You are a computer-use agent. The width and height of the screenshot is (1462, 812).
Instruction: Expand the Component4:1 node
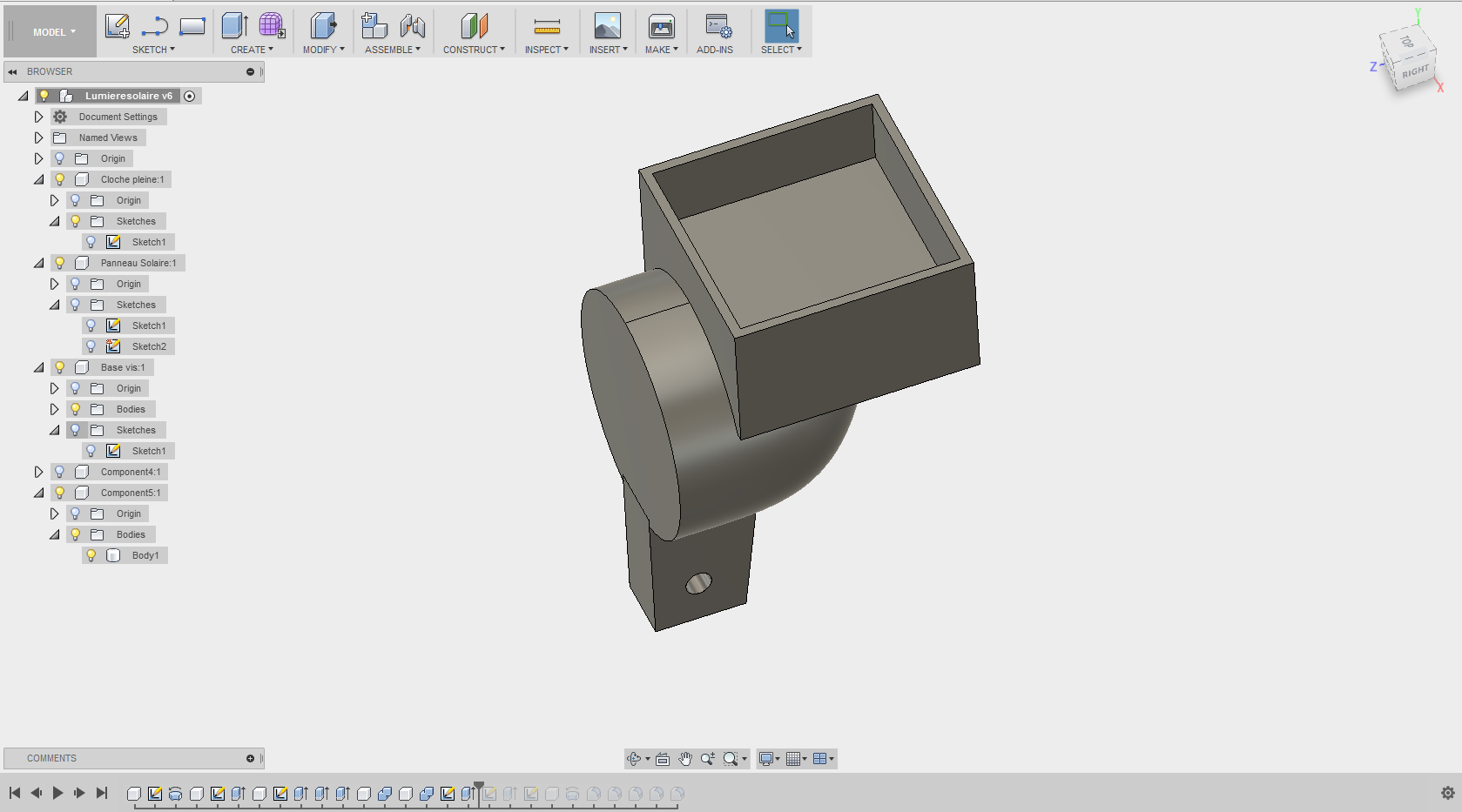click(38, 472)
